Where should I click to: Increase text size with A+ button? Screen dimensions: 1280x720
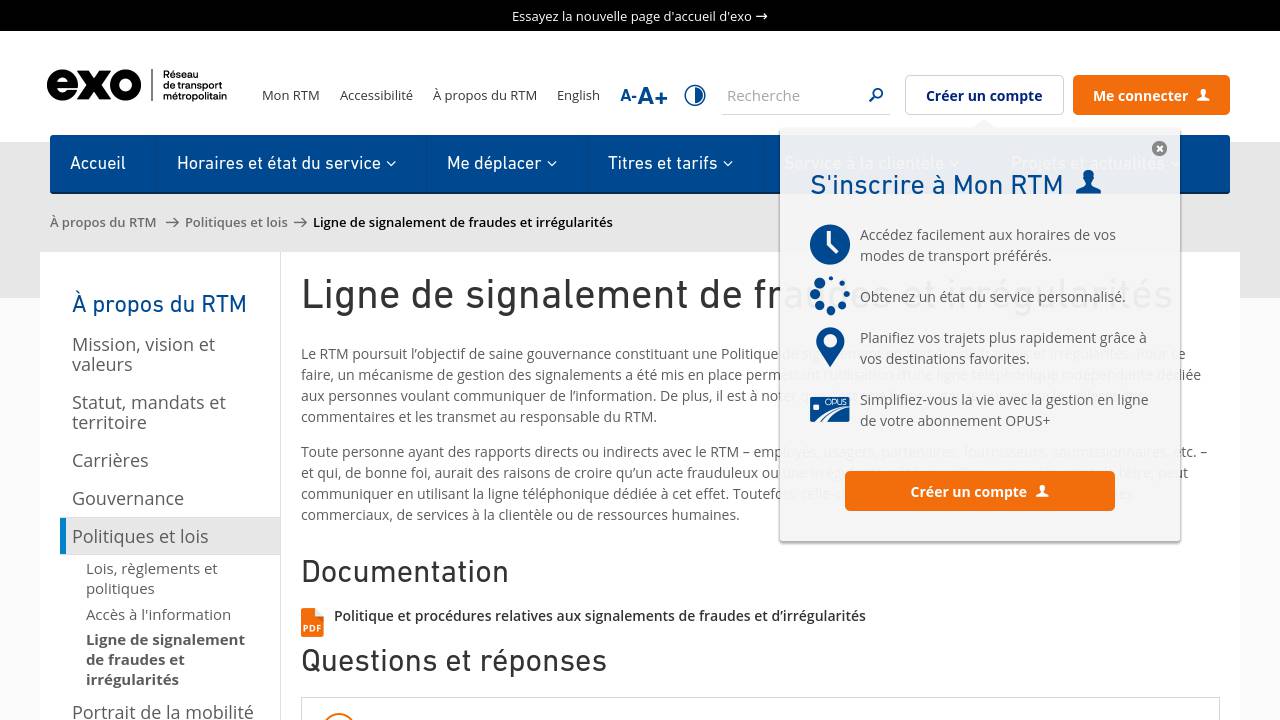pos(652,96)
